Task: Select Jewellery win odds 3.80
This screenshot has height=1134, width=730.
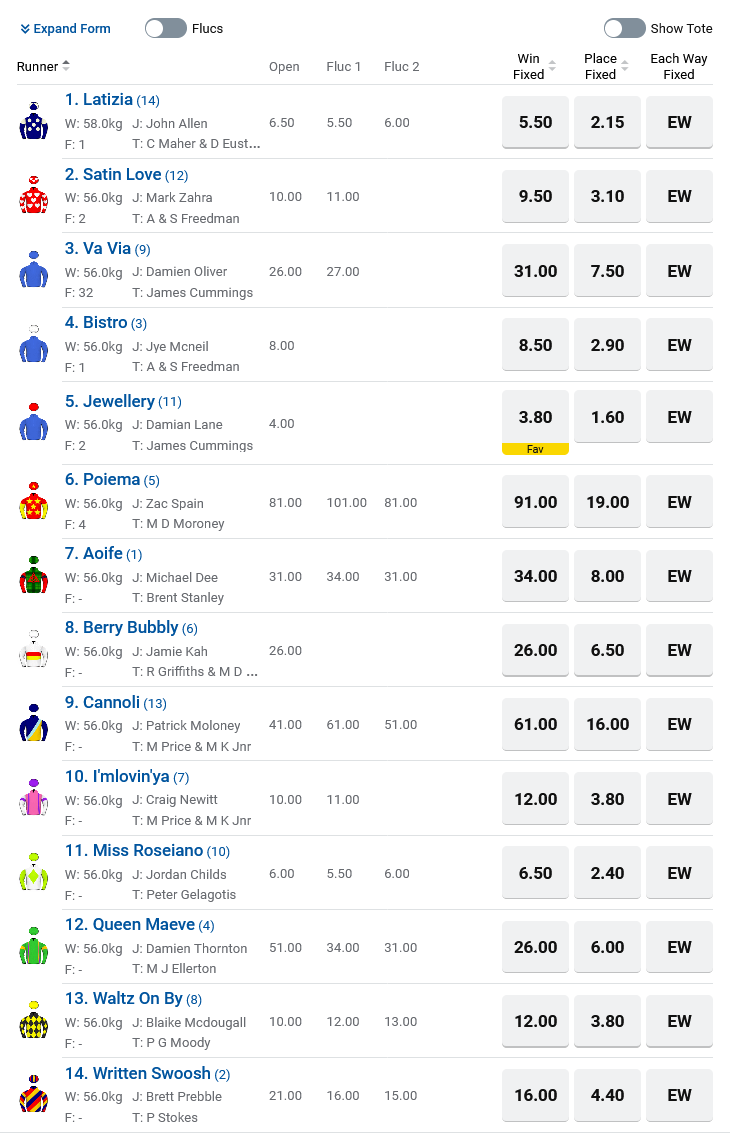Action: pyautogui.click(x=535, y=417)
